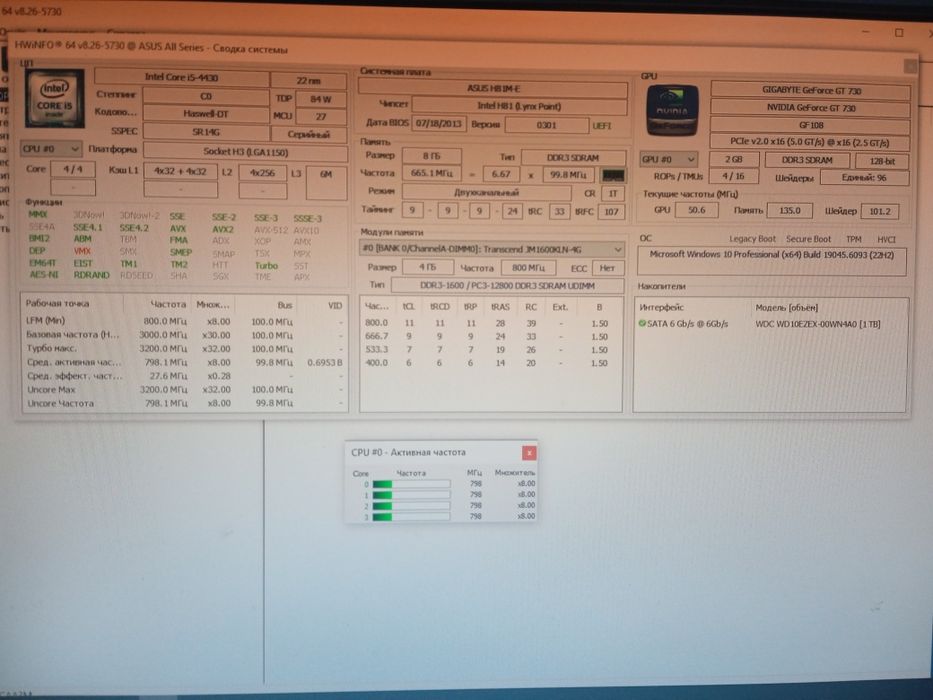Select the Haswell-DT codename field
933x700 pixels.
[x=206, y=114]
